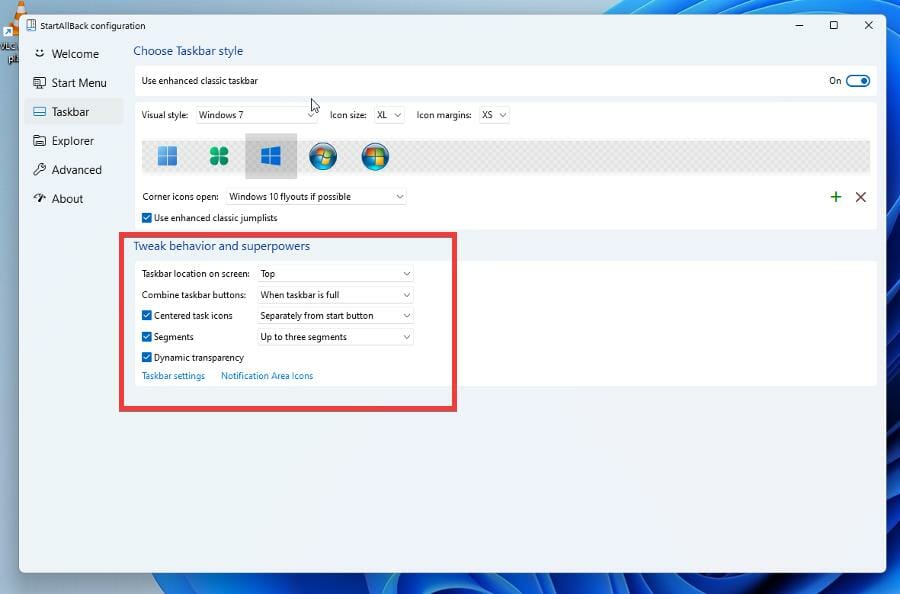The image size is (900, 594).
Task: Click the Advanced wrench sidebar icon
Action: pos(39,169)
